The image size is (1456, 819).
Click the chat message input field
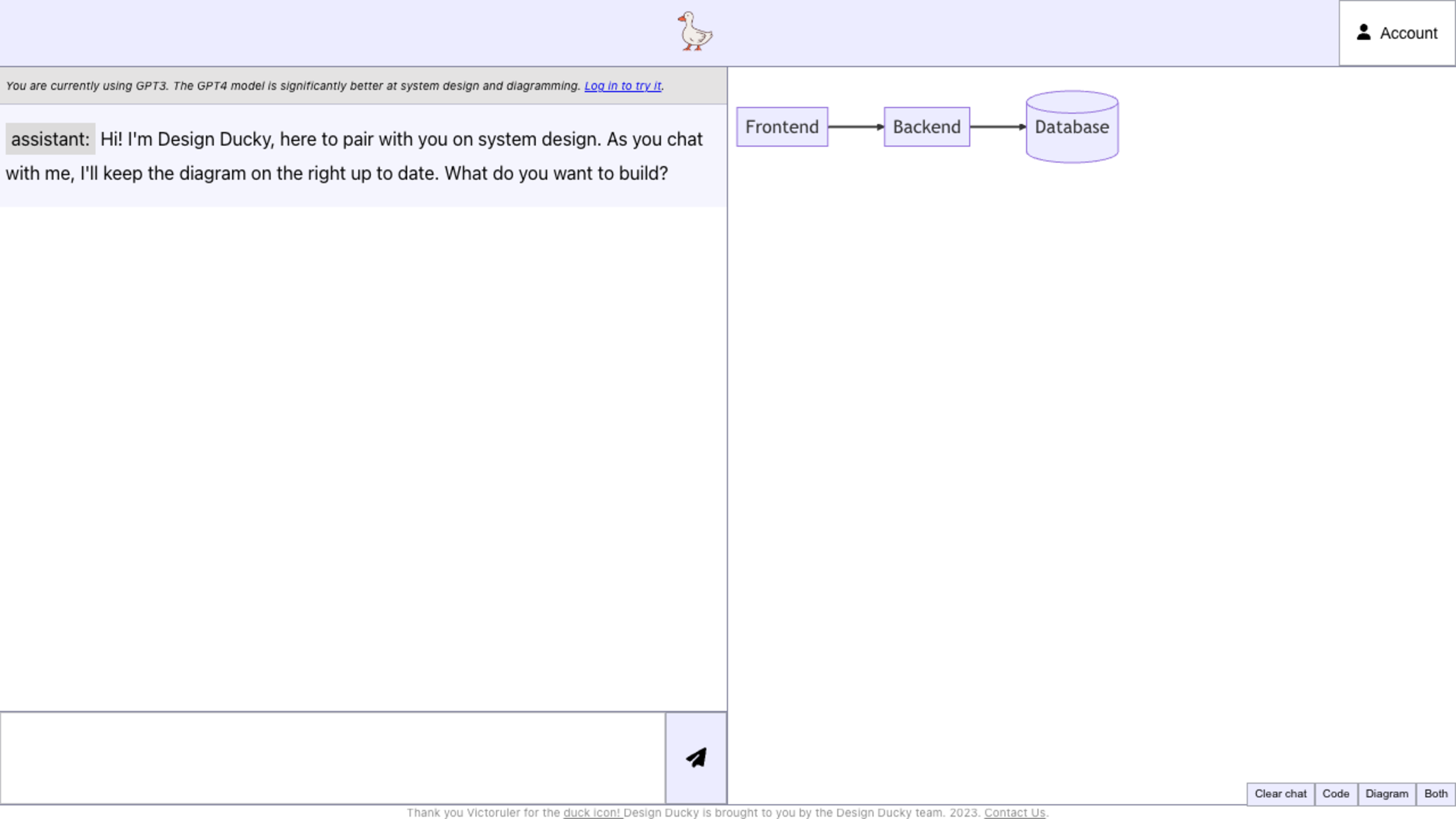pyautogui.click(x=333, y=757)
